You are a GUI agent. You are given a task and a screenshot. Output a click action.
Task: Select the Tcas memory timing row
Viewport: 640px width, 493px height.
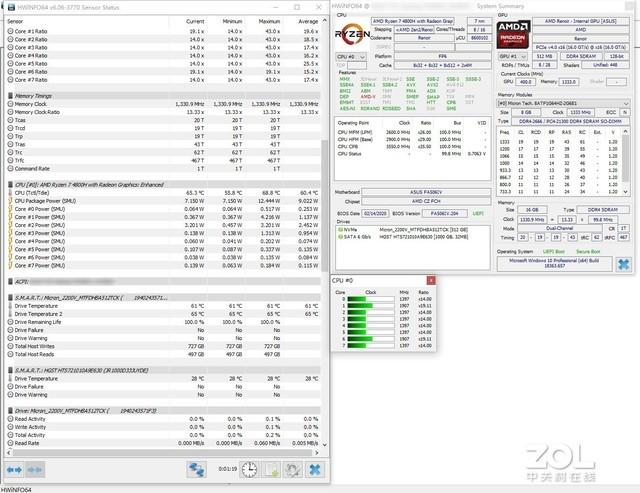click(x=163, y=120)
